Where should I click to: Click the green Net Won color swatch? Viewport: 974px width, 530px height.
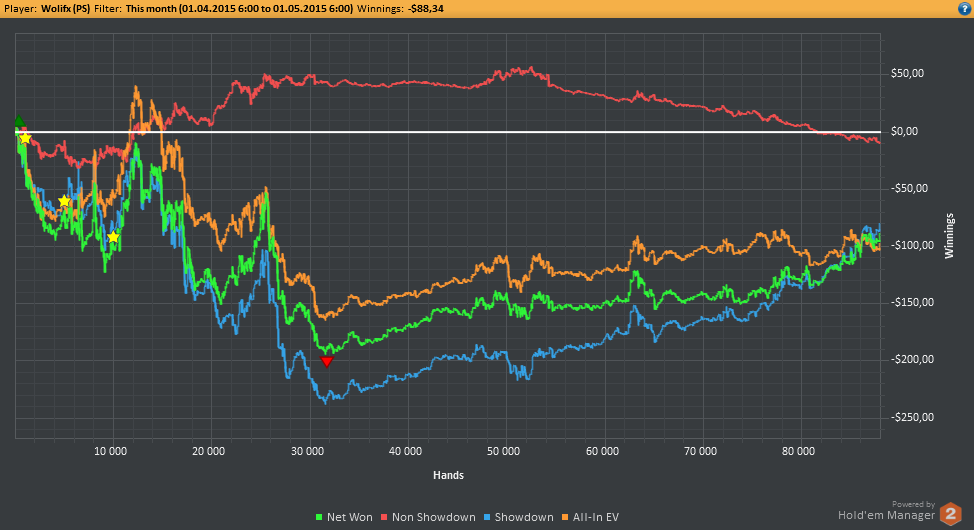[x=319, y=517]
